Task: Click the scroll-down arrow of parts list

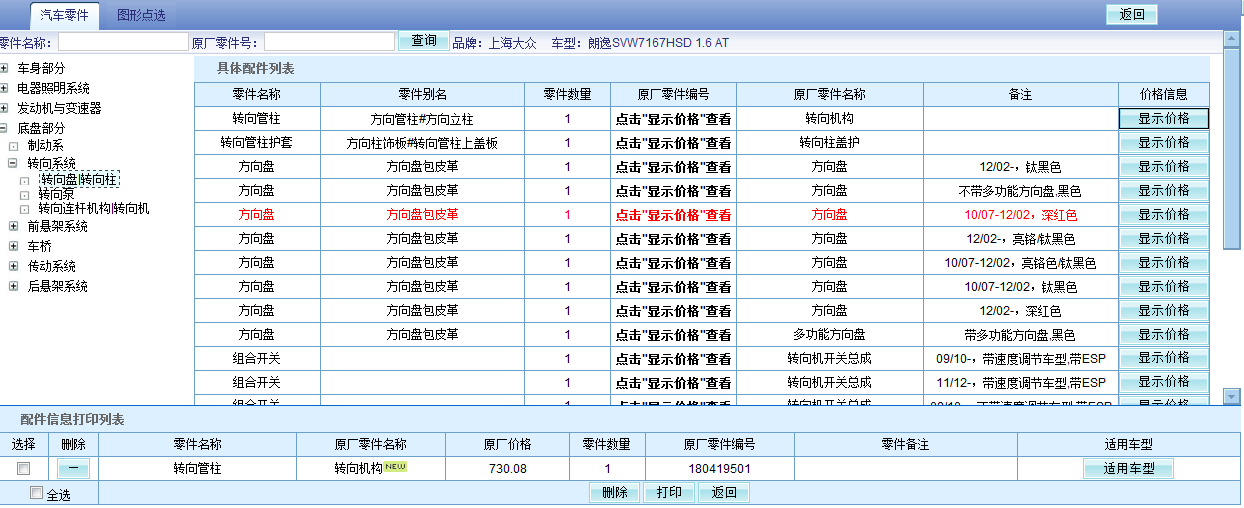Action: pos(1232,397)
